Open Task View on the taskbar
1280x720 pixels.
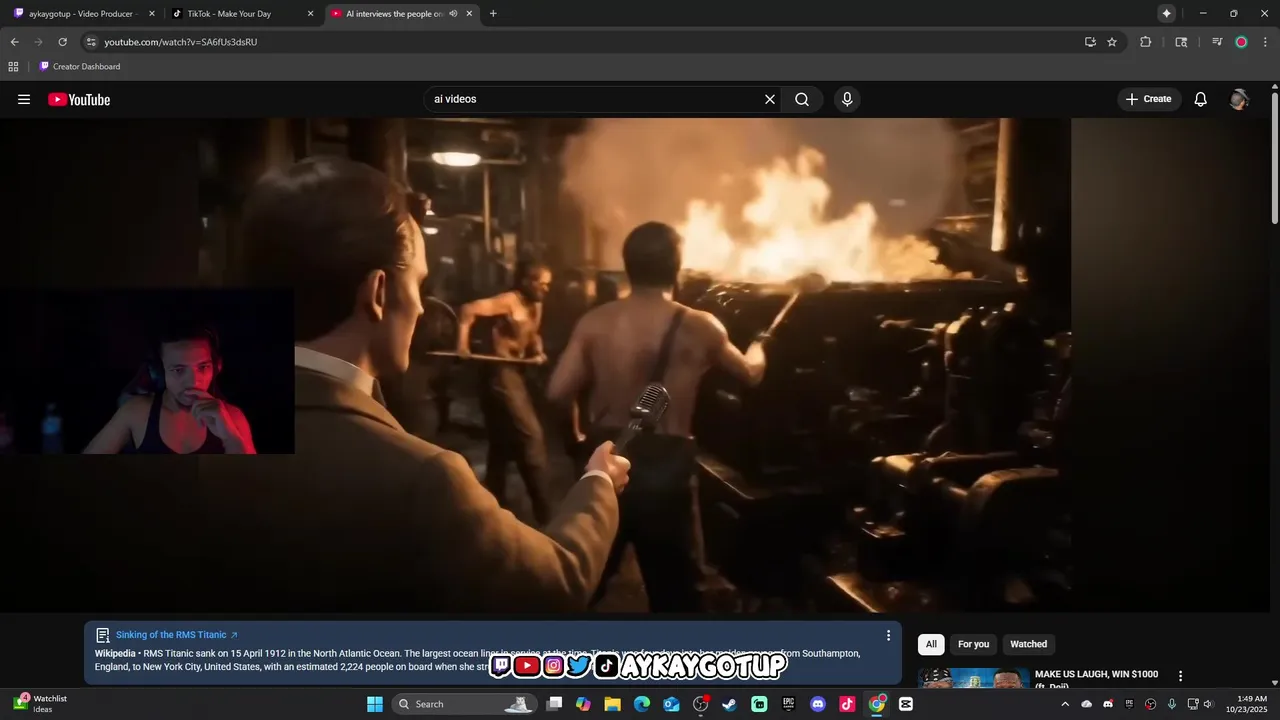(554, 704)
